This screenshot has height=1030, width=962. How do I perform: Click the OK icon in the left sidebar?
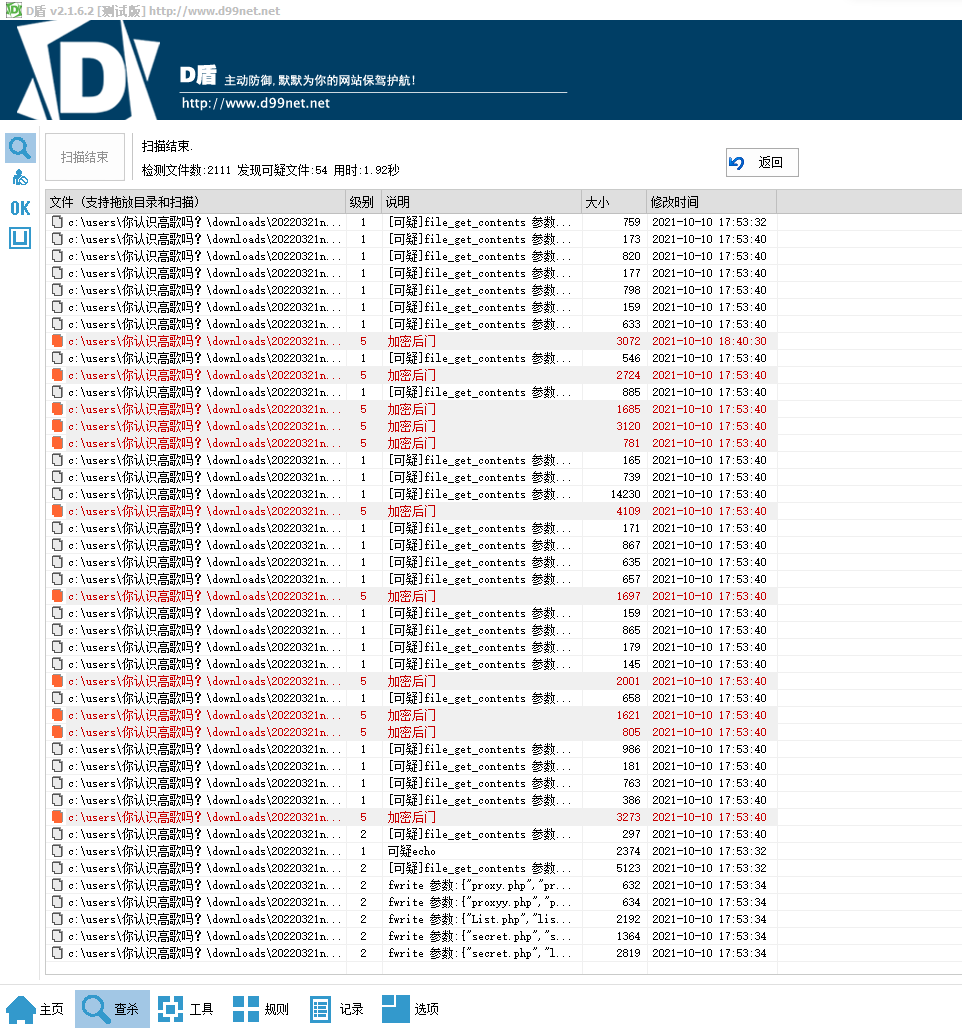(x=20, y=208)
